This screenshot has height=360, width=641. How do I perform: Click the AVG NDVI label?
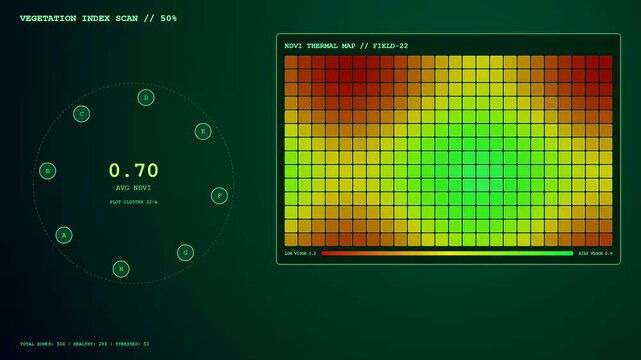(x=133, y=188)
